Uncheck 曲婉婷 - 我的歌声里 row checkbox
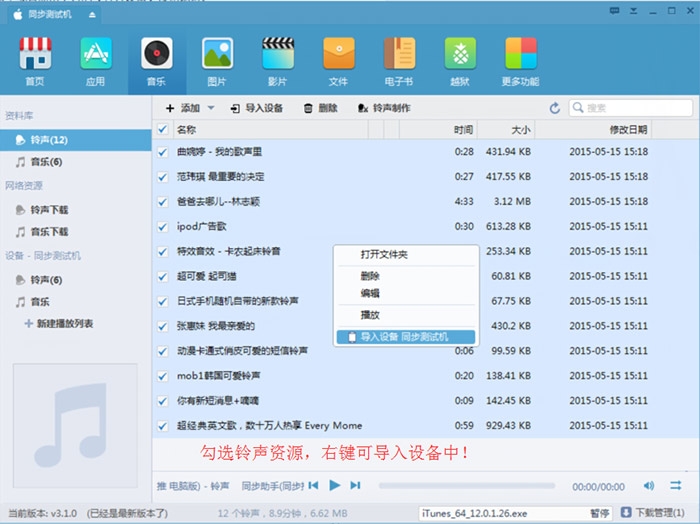Screen dimensions: 700x524 (162, 152)
